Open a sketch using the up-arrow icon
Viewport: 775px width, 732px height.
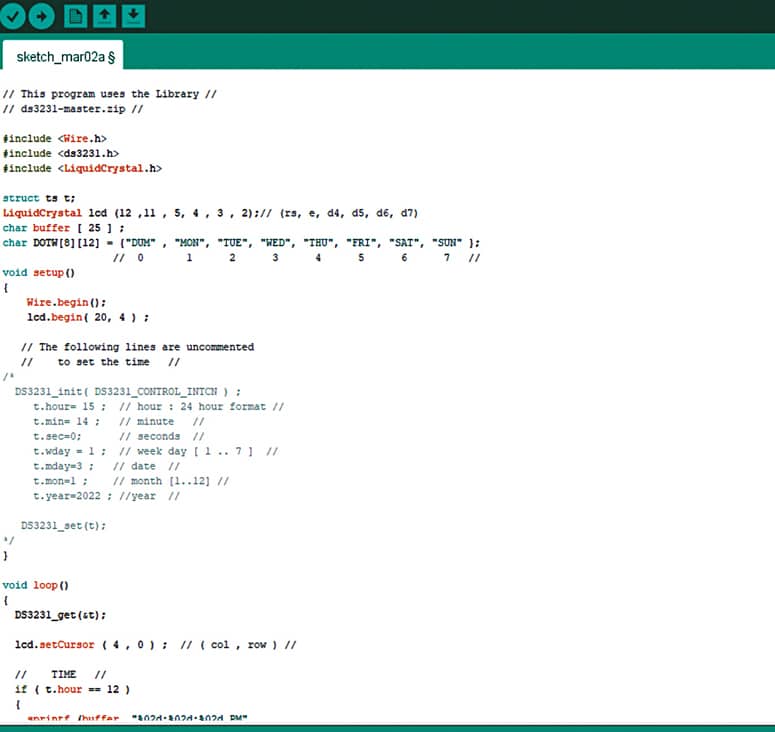click(x=105, y=15)
